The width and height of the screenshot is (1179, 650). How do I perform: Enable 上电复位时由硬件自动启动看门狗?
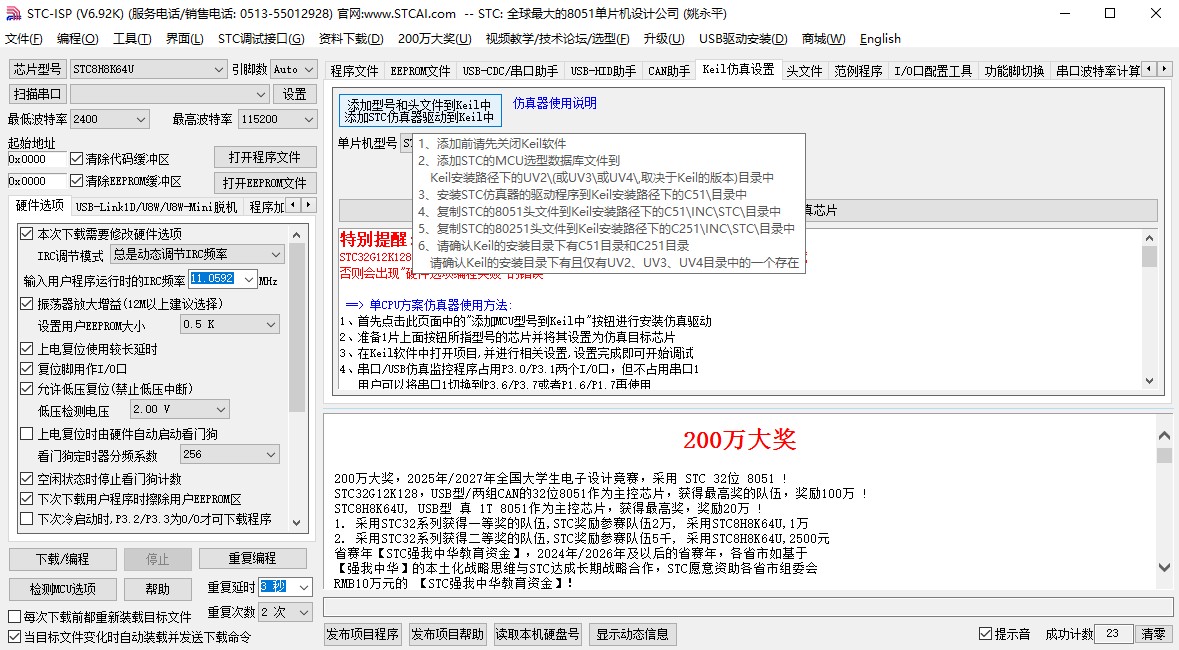pos(26,434)
